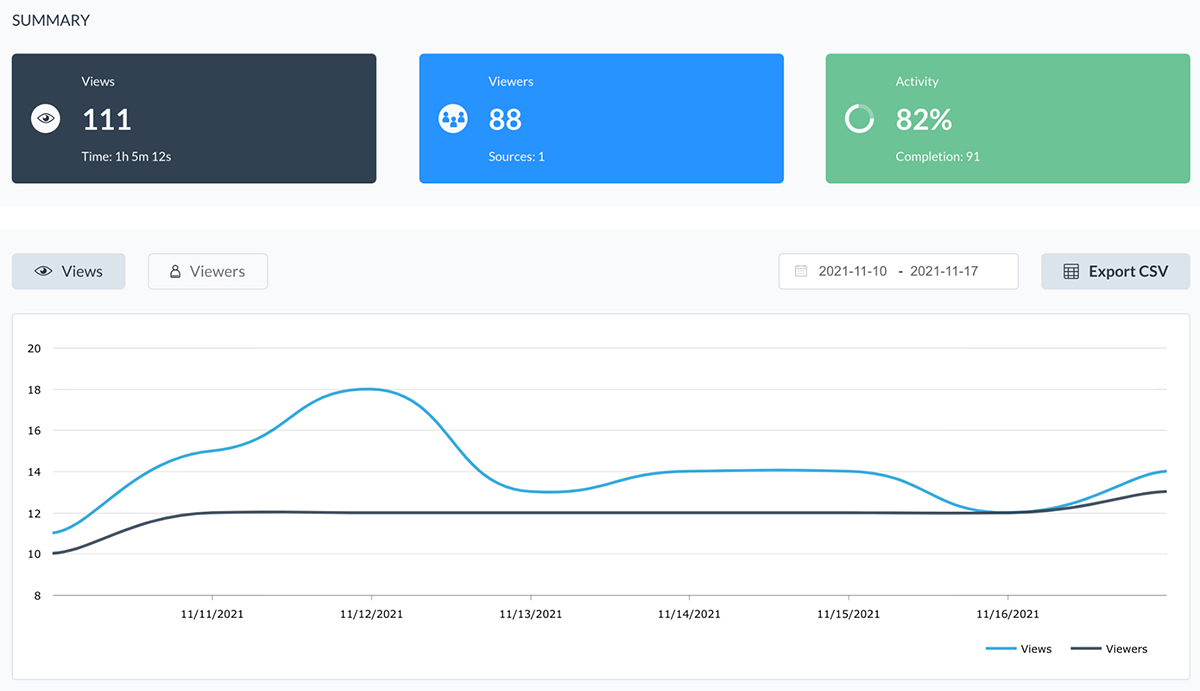Click the circular progress icon on Activity card
Screen dimensions: 1200x691
[x=860, y=118]
